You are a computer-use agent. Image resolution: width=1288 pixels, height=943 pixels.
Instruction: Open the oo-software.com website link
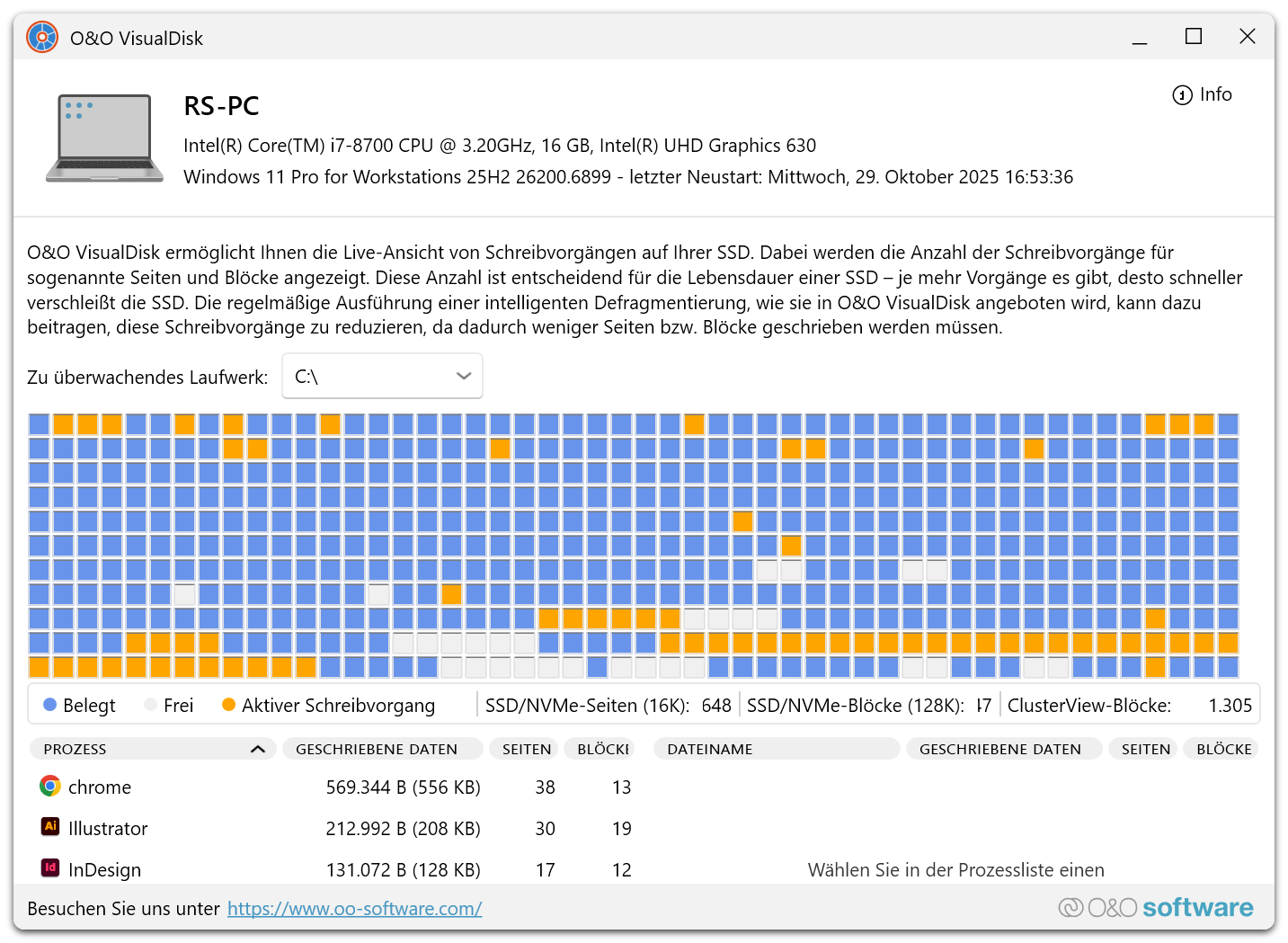(354, 909)
